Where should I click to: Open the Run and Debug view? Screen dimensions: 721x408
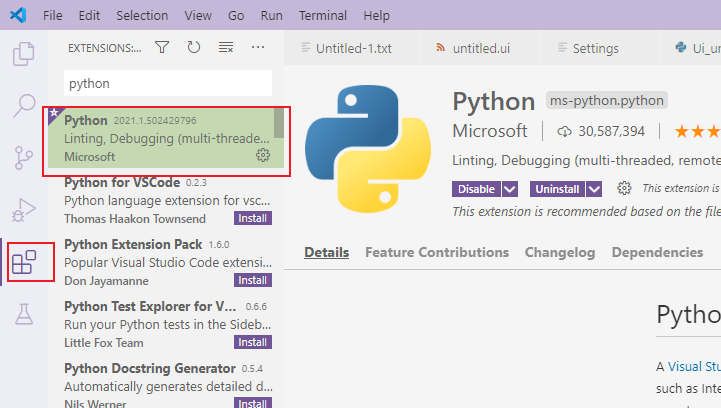point(23,211)
